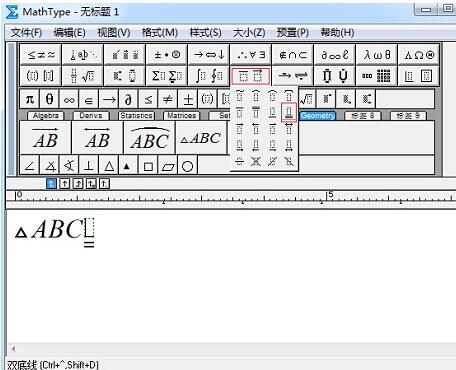Insert parallelogram symbol

tap(168, 165)
